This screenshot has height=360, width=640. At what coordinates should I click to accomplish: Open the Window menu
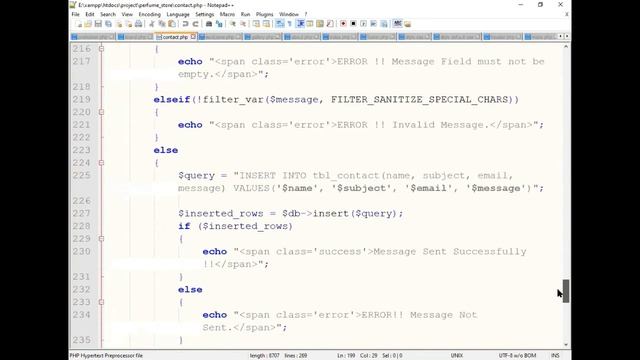click(x=289, y=14)
